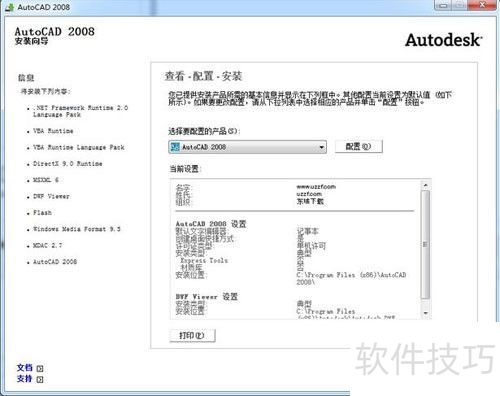Viewport: 500px width, 396px height.
Task: Click the 查看 - 配置 - 安装 heading
Action: 203,76
